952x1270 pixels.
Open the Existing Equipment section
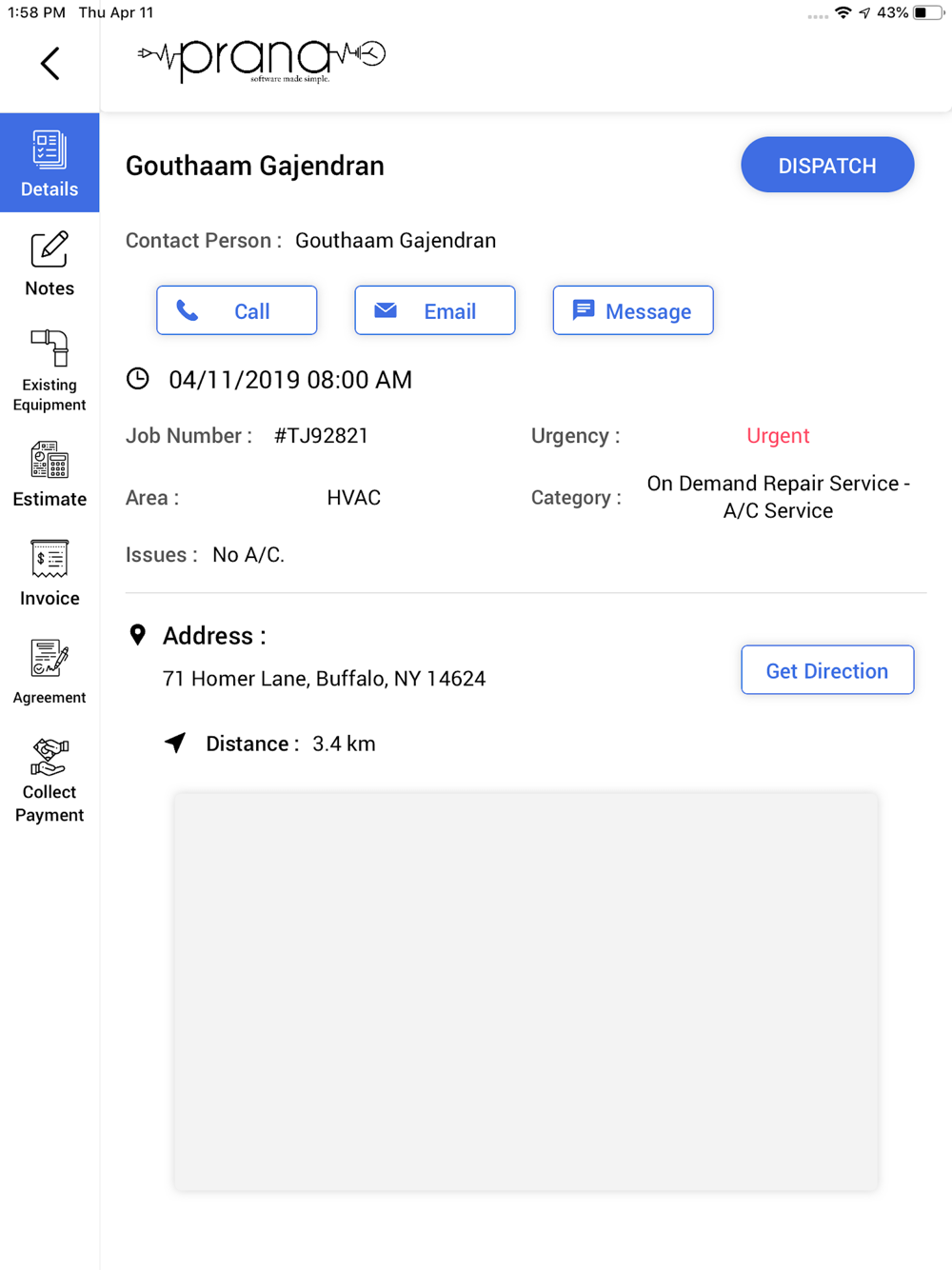(50, 370)
